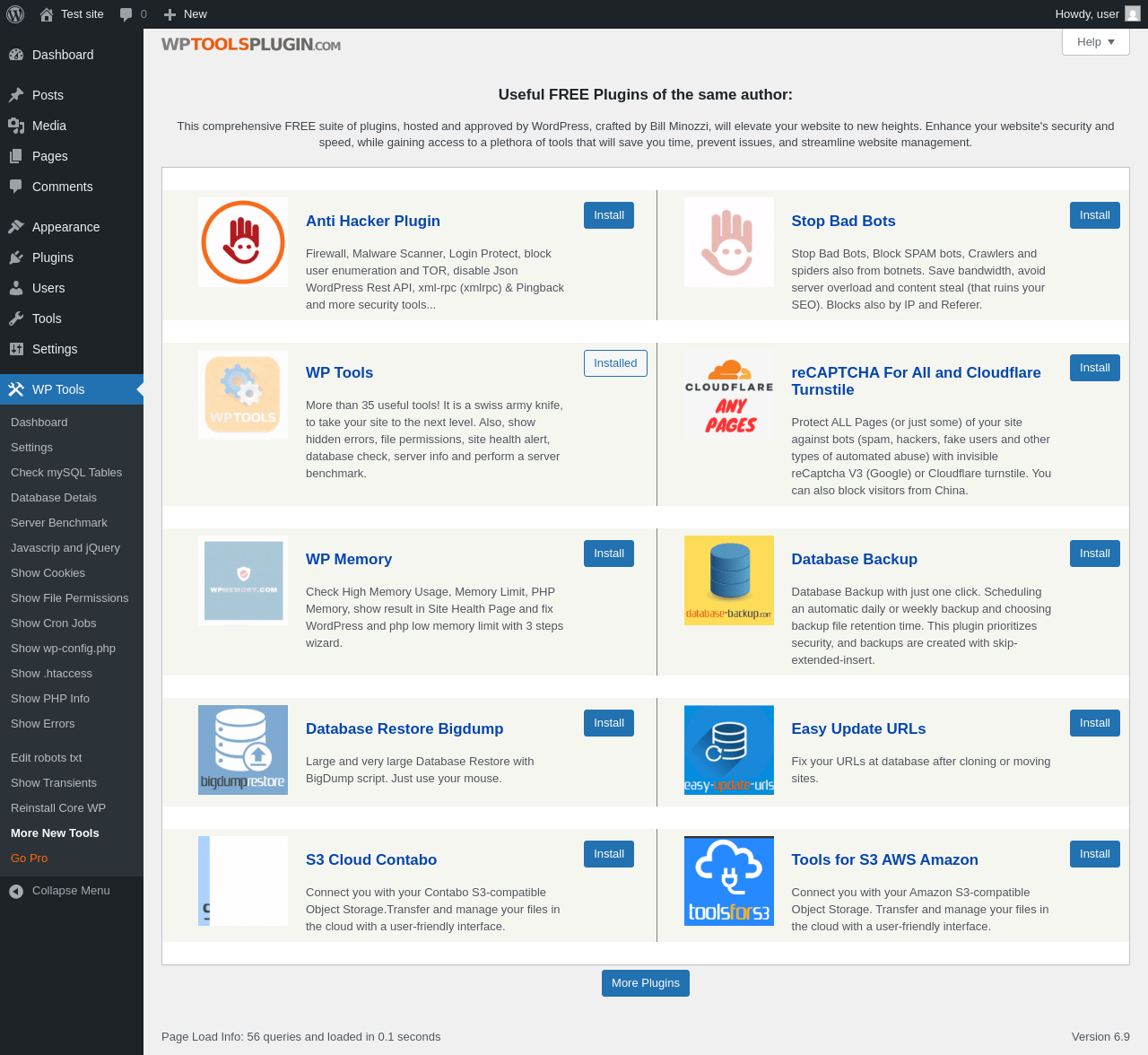Open the Plugins menu item
Viewport: 1148px width, 1055px height.
click(72, 257)
